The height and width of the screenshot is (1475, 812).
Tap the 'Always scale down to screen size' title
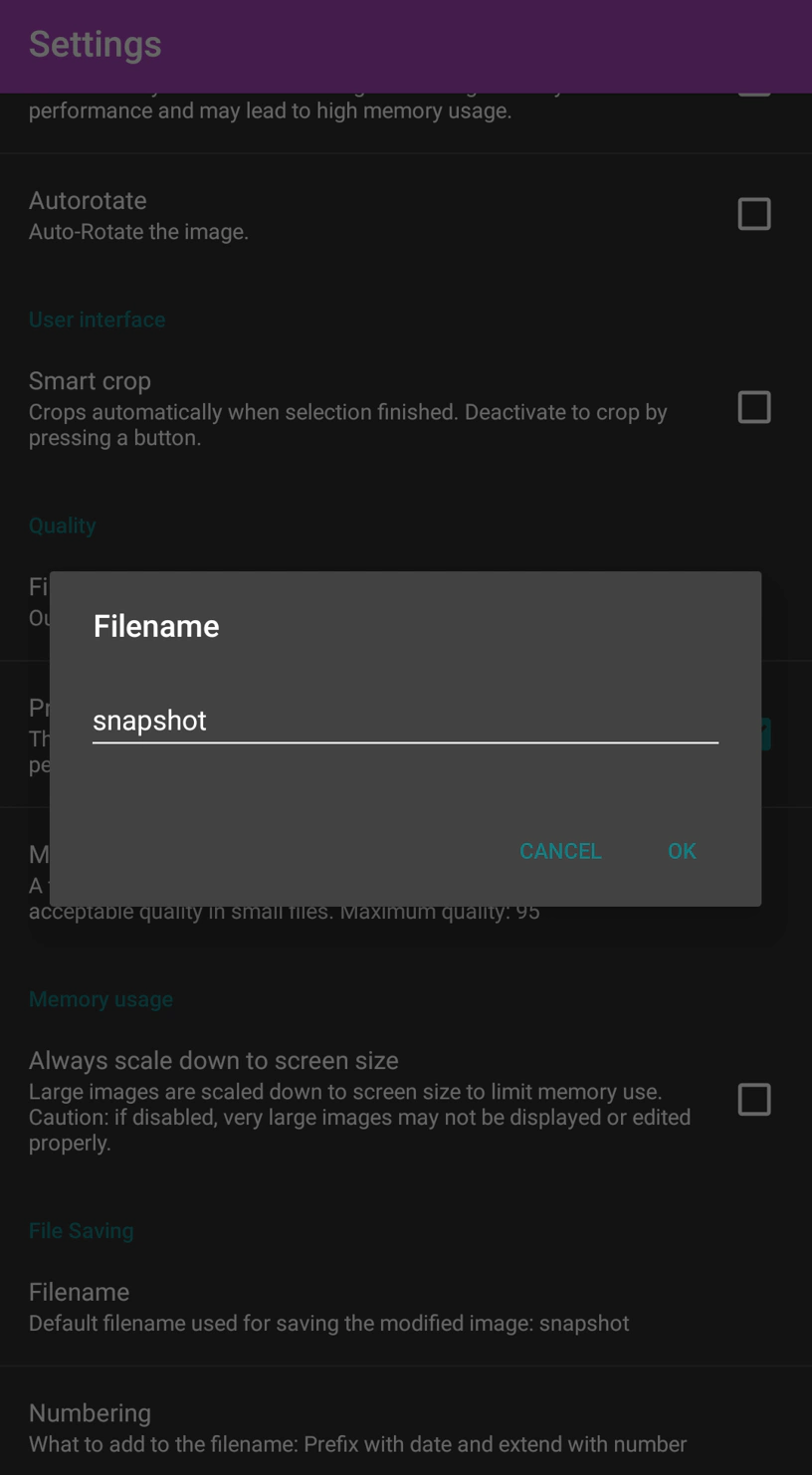214,1060
